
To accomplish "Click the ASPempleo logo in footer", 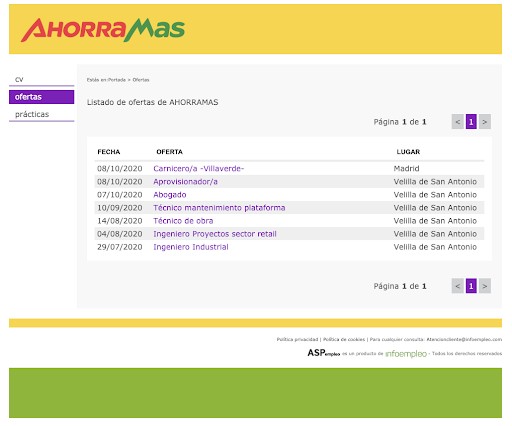I will pyautogui.click(x=323, y=353).
